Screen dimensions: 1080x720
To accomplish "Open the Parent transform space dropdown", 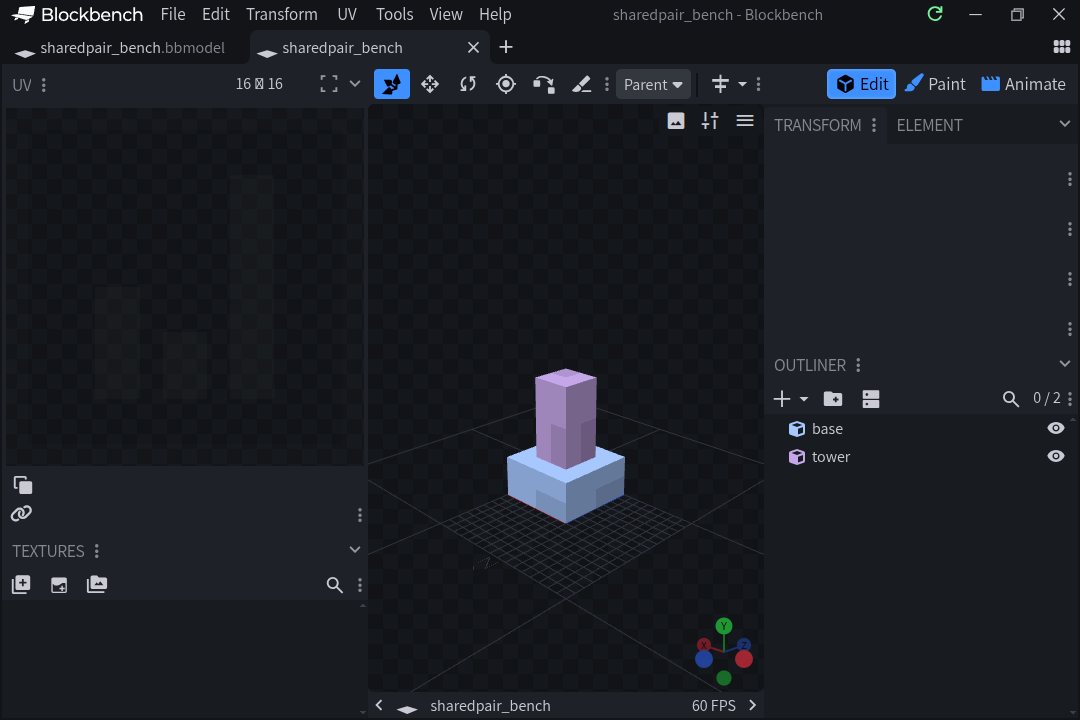I will tap(653, 84).
